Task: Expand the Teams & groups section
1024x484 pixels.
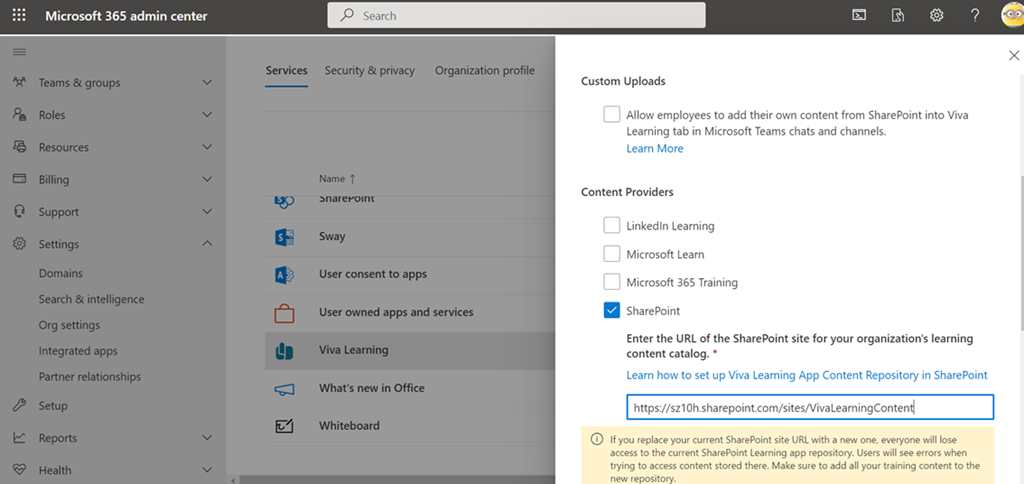Action: tap(206, 83)
